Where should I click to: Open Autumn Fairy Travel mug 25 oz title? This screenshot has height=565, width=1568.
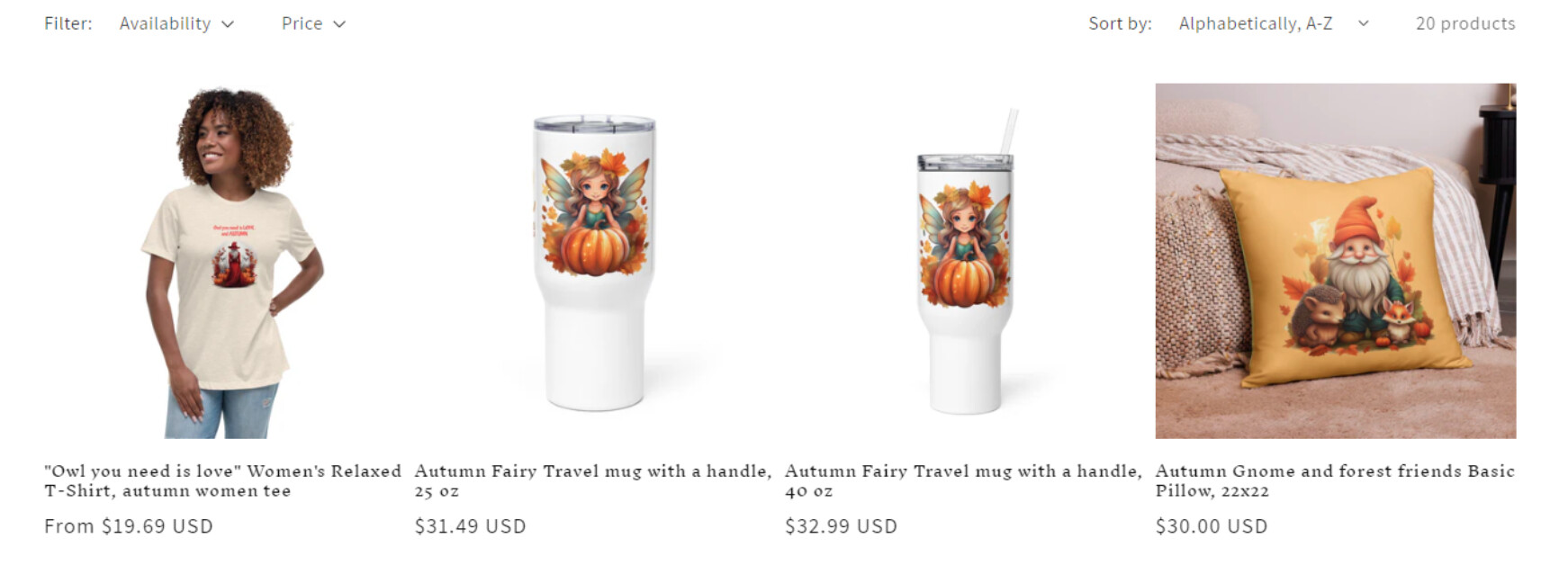[593, 480]
